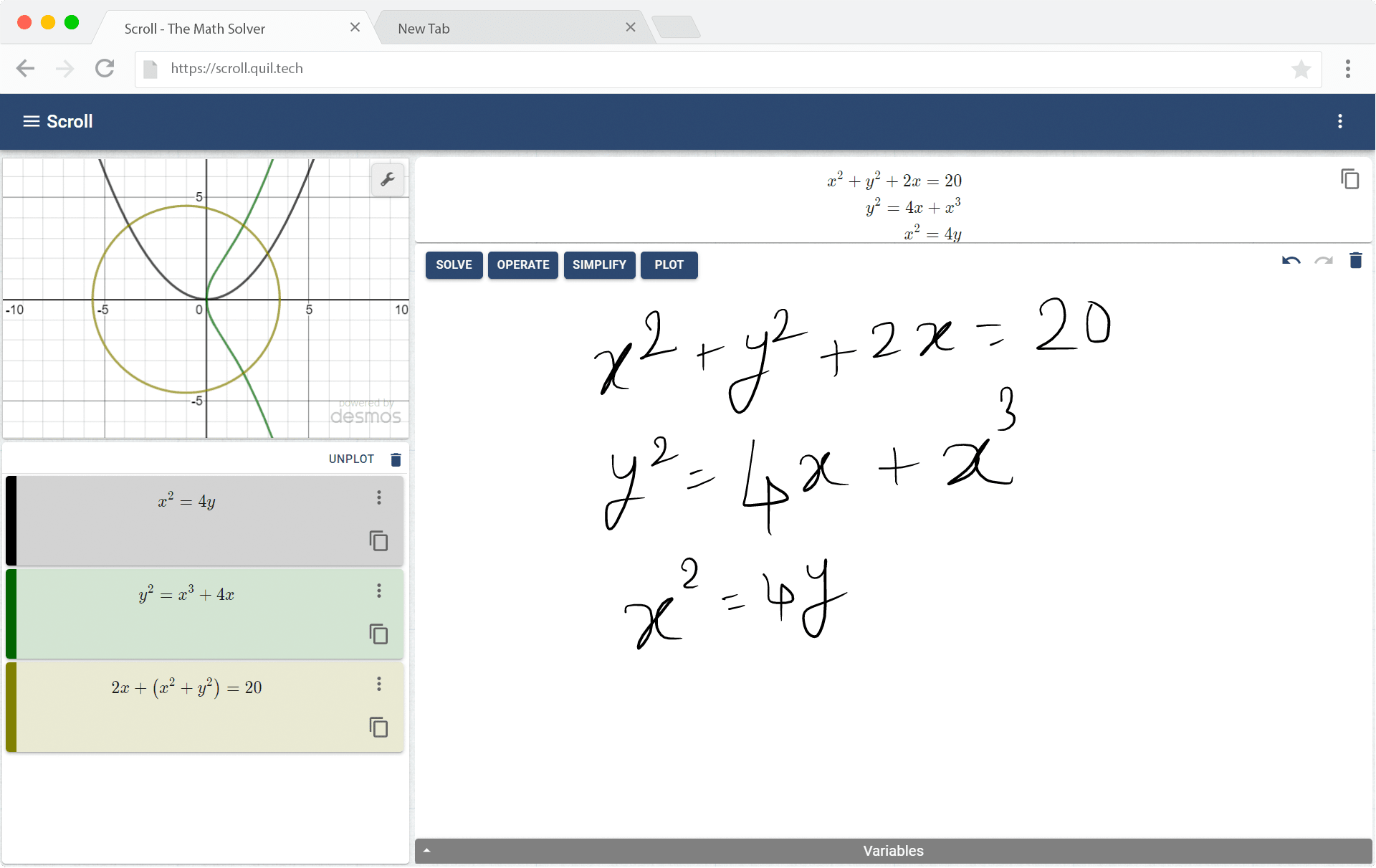Click the redo arrow icon
The image size is (1376, 868).
pyautogui.click(x=1323, y=262)
